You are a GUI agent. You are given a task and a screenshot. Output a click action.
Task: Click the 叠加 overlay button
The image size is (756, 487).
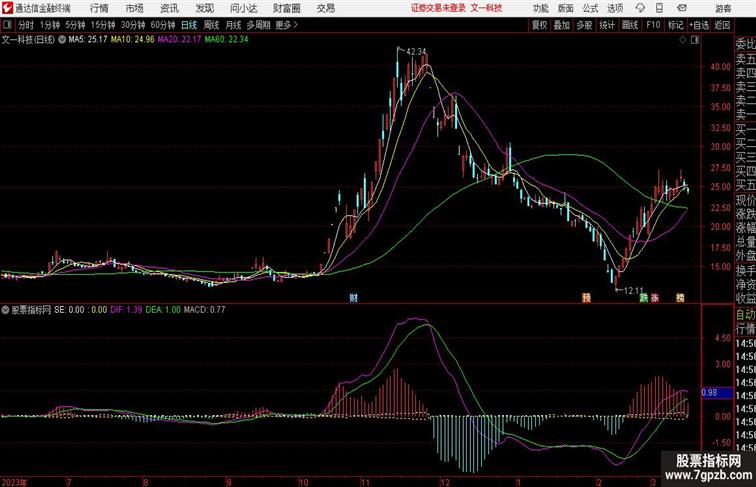point(562,25)
